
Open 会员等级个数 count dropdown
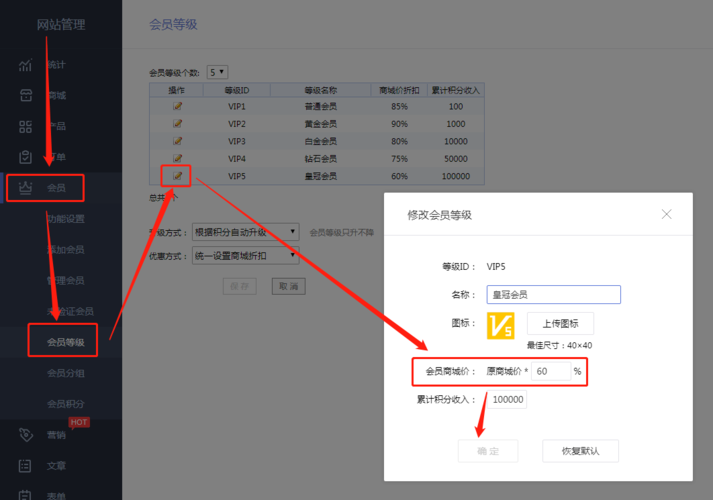tap(217, 72)
